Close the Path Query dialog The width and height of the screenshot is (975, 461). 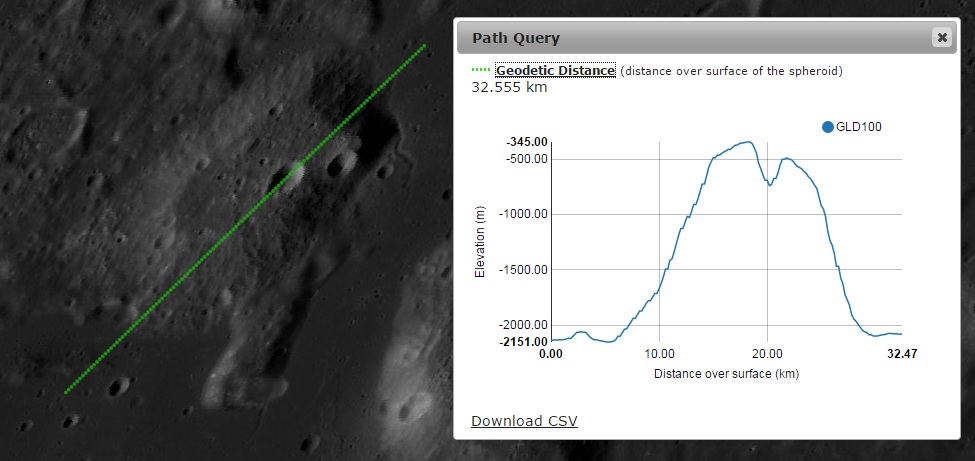coord(942,37)
